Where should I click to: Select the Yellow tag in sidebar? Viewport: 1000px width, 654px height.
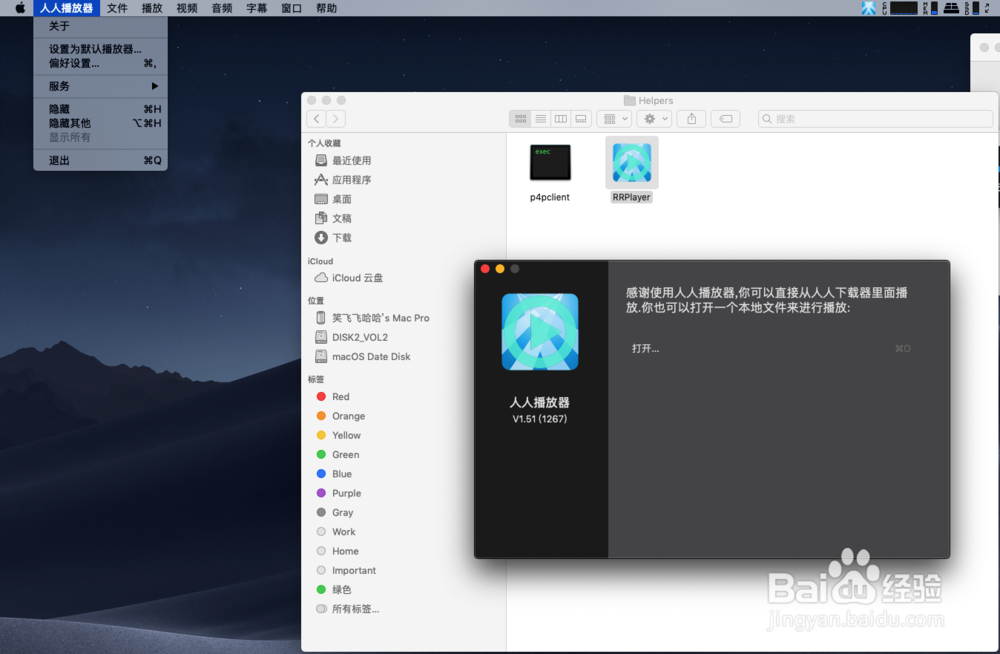click(339, 435)
